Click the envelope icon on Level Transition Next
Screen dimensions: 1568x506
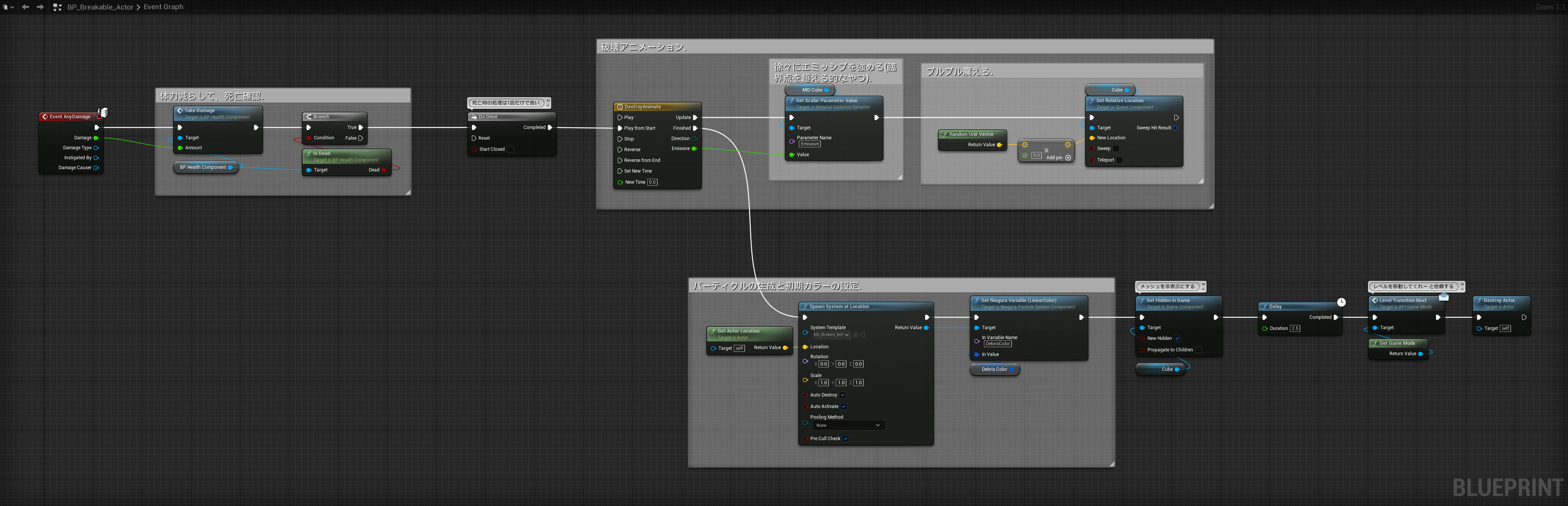pos(1443,297)
